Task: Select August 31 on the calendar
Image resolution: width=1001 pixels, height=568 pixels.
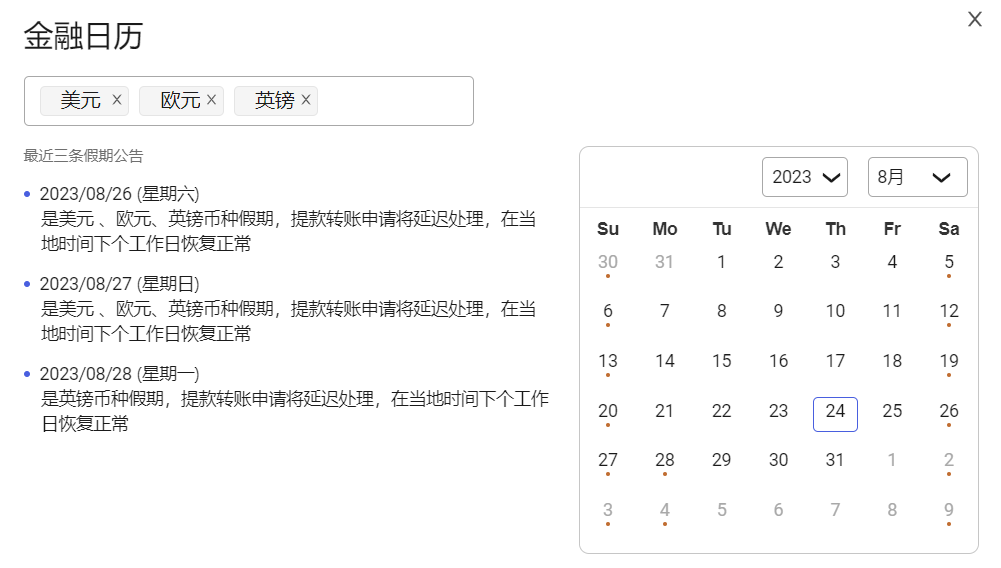Action: coord(835,461)
